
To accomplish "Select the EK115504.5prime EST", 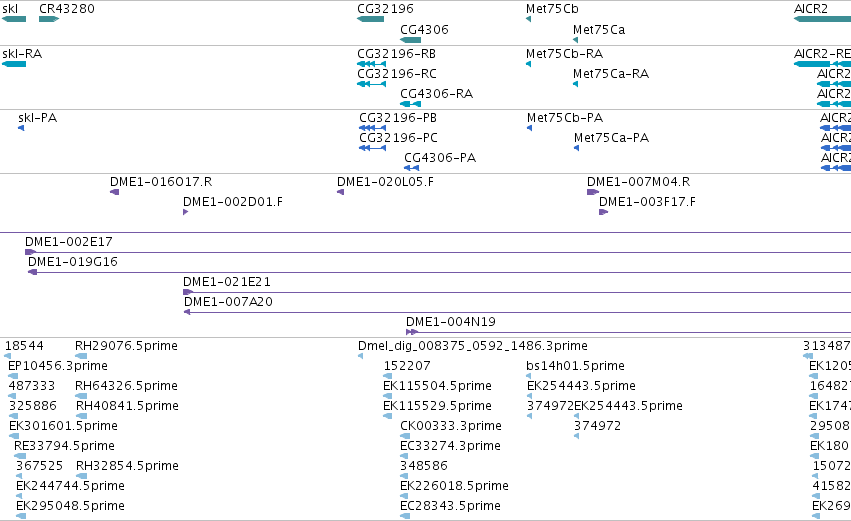I will 388,396.
